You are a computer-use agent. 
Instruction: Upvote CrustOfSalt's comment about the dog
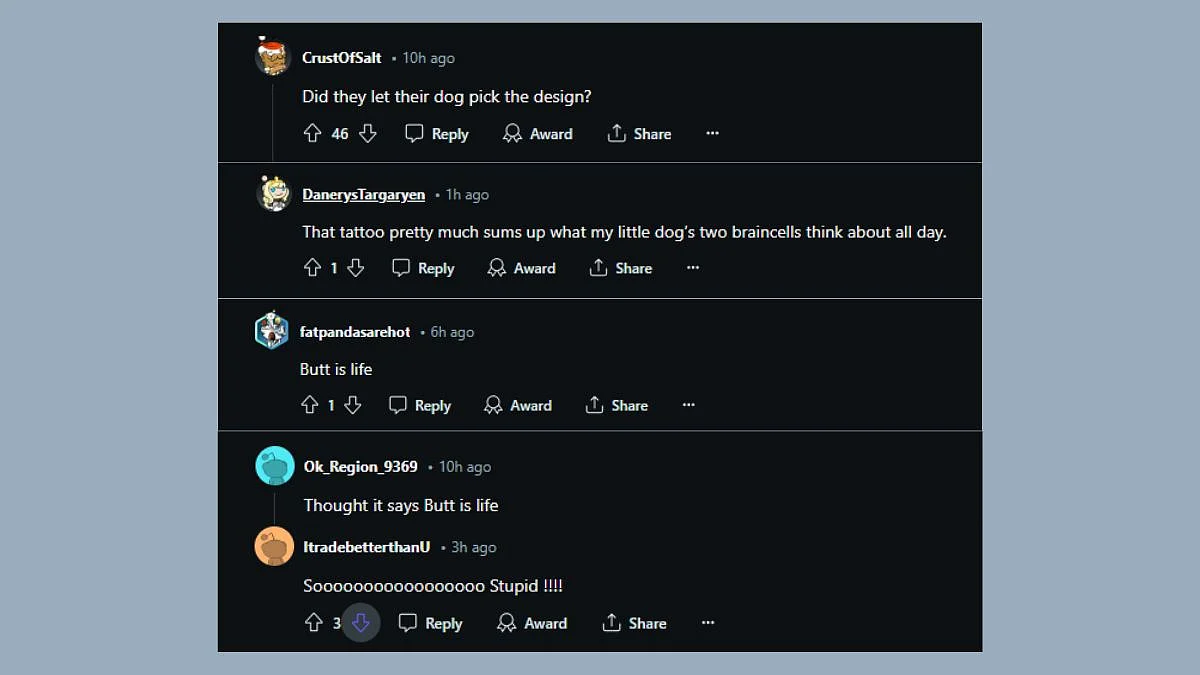tap(312, 133)
